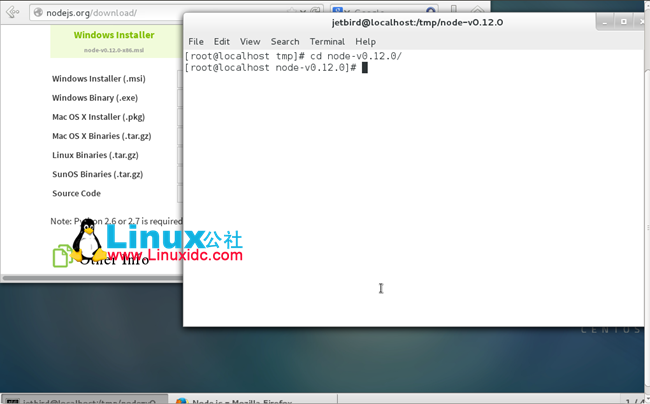This screenshot has height=404, width=650.
Task: Click the Firefox back arrow button
Action: pyautogui.click(x=12, y=12)
